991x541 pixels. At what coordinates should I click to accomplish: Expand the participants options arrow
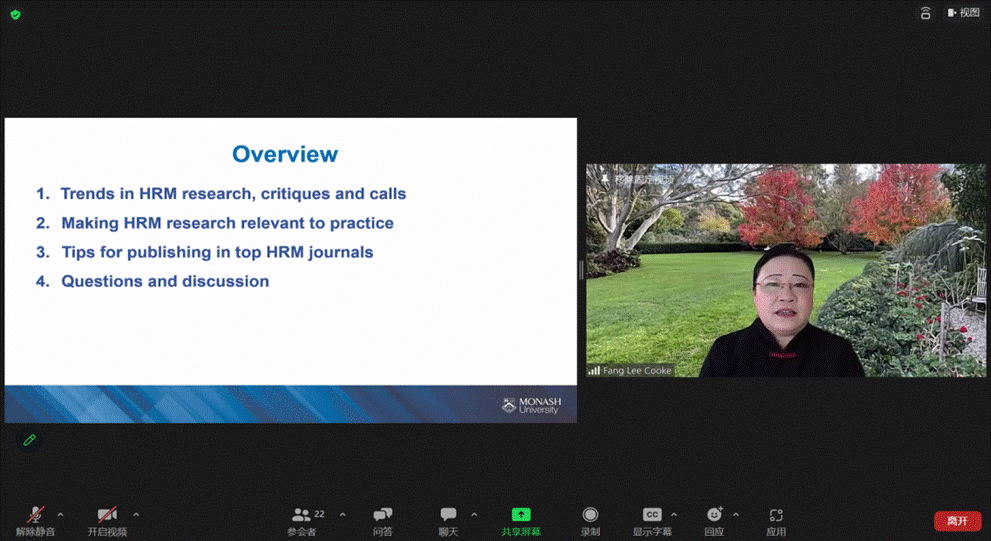coord(342,515)
